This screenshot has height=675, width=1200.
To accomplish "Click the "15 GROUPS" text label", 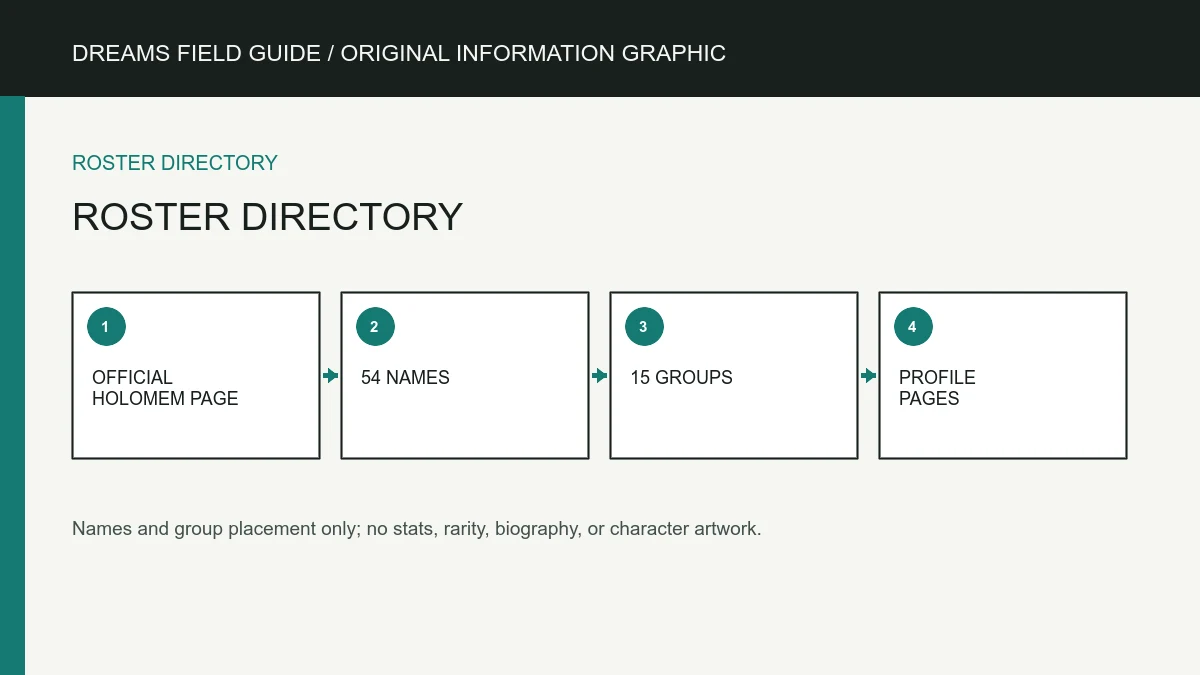I will coord(681,378).
